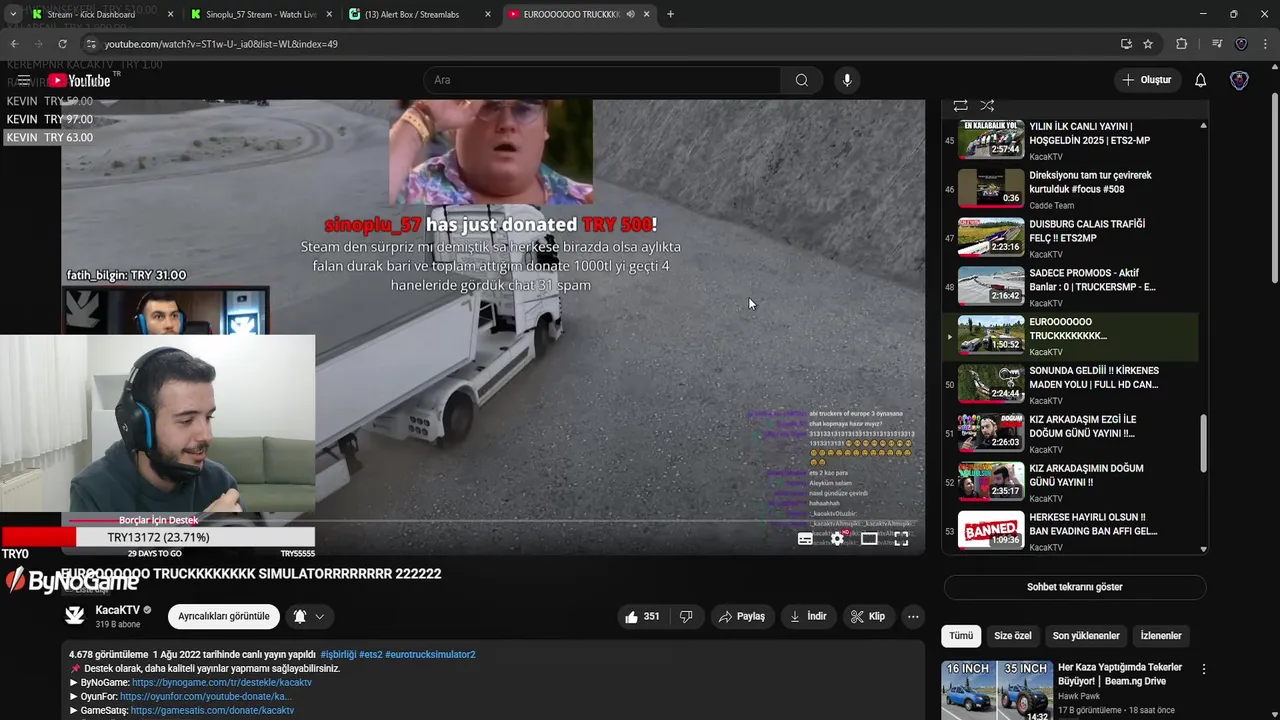Like the video (351 likes)
This screenshot has height=720, width=1280.
tap(642, 617)
